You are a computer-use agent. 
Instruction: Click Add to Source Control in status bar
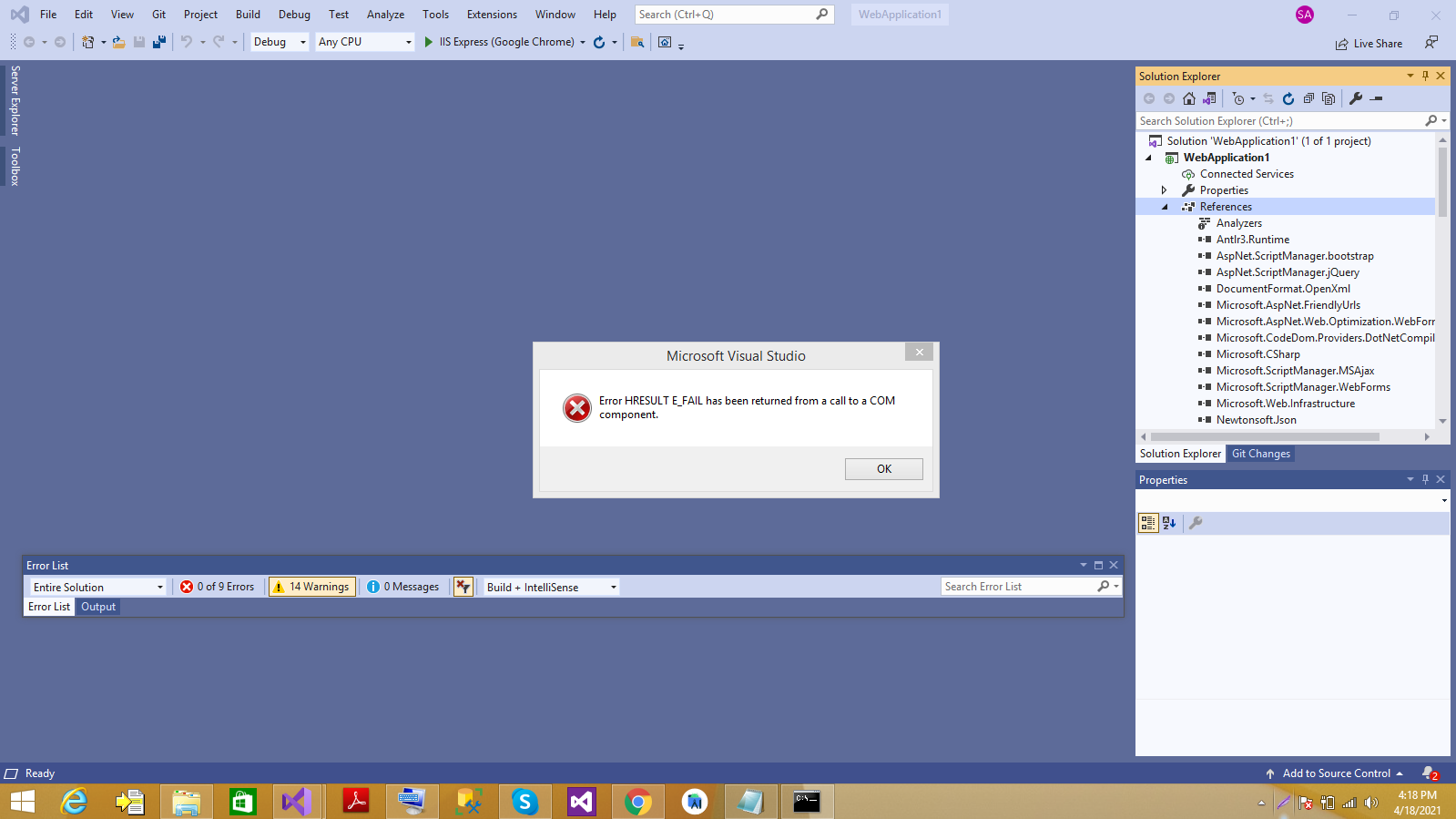tap(1335, 773)
